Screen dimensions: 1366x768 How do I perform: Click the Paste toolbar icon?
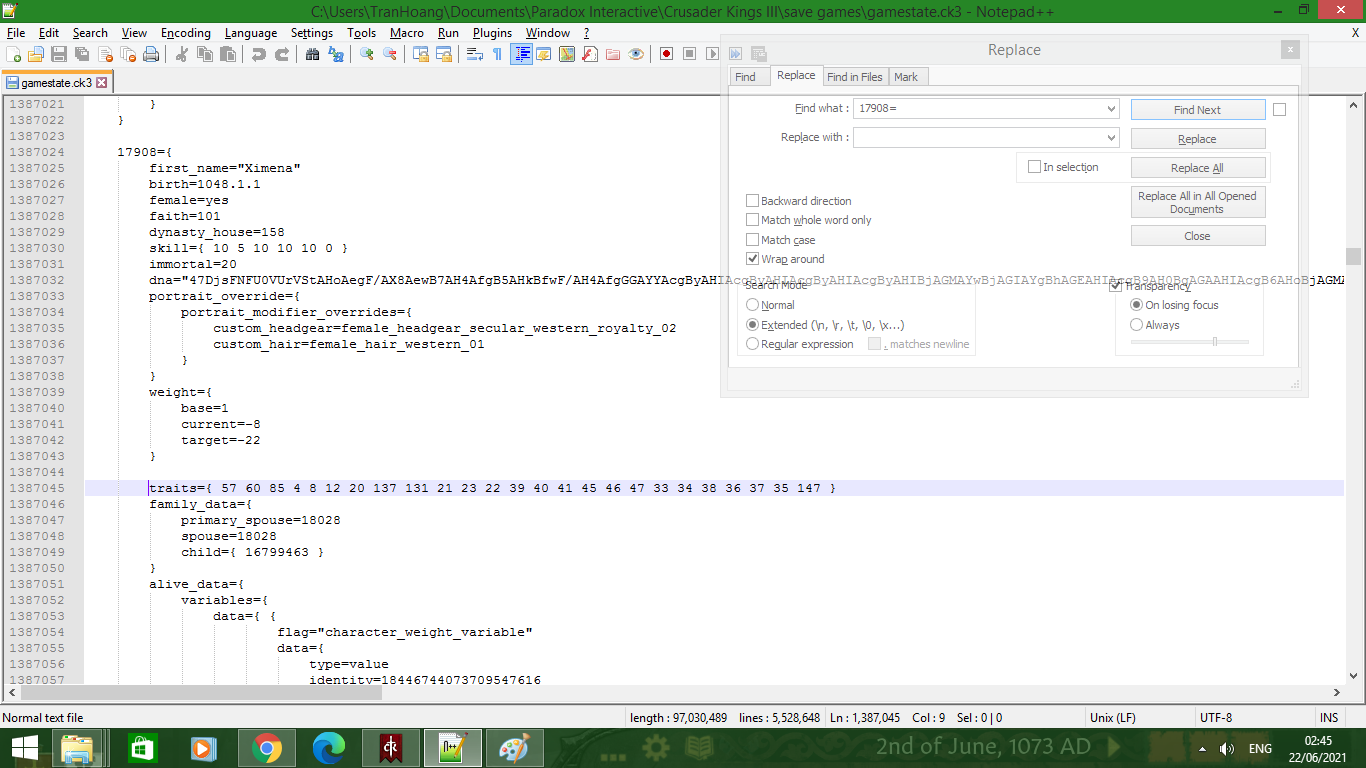pos(228,54)
